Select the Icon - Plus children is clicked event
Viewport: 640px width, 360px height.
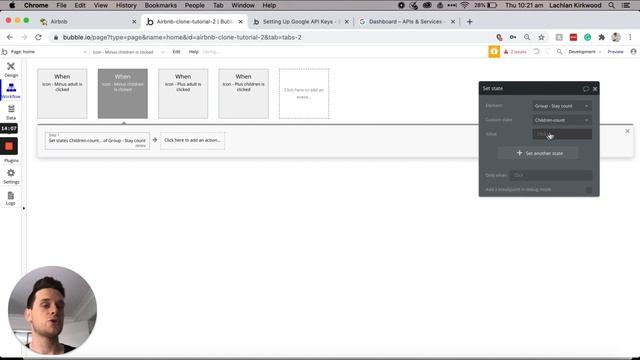click(243, 93)
